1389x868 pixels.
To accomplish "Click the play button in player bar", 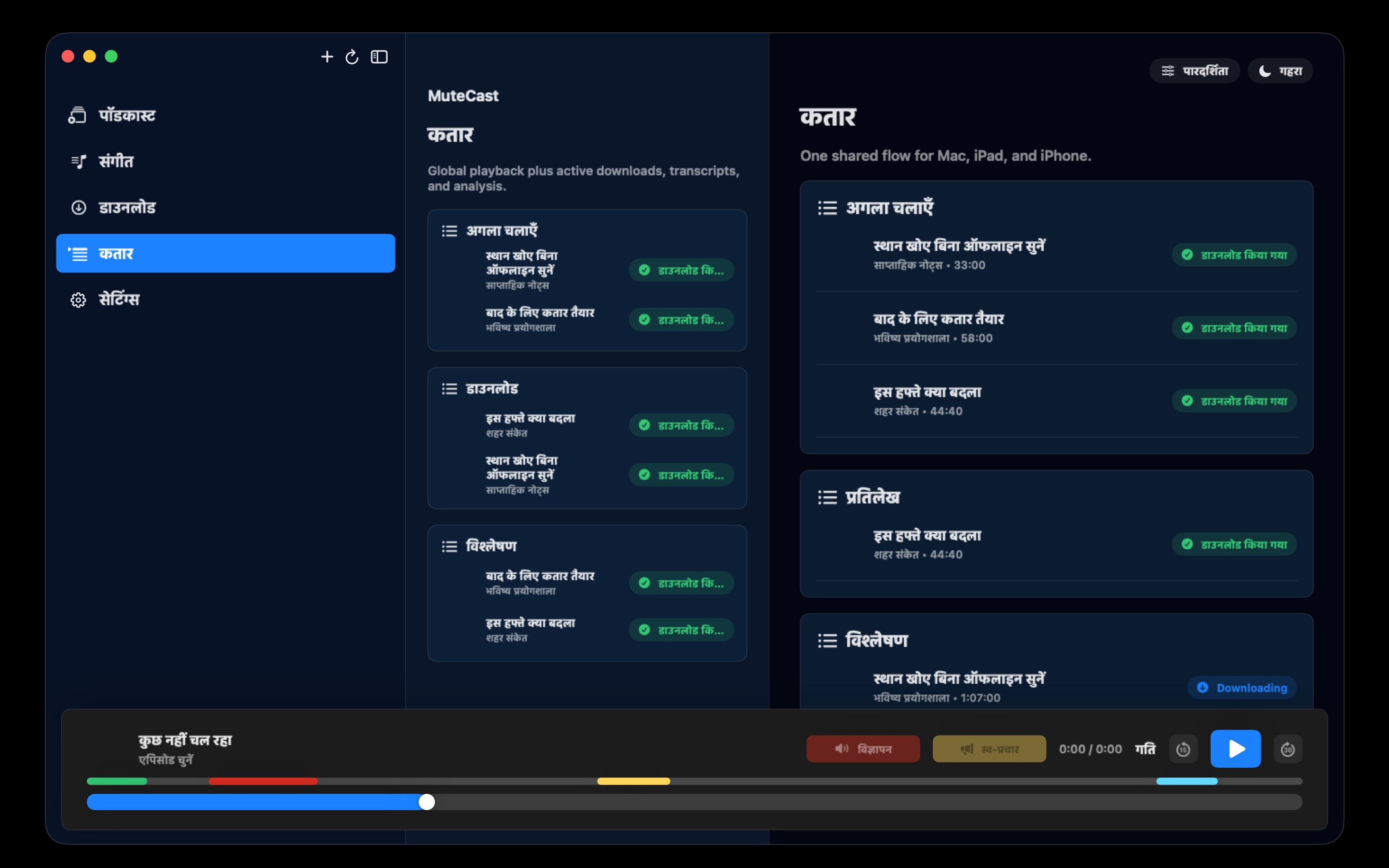I will coord(1235,748).
